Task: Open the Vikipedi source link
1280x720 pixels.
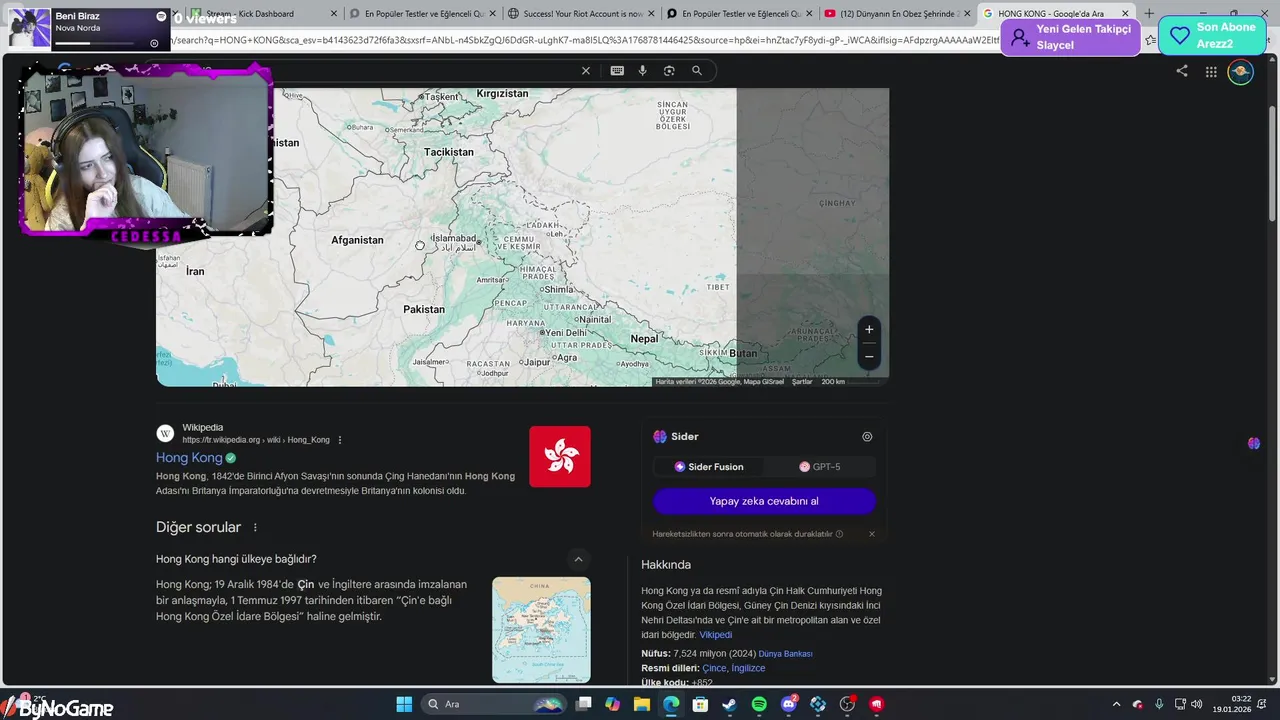Action: 715,635
